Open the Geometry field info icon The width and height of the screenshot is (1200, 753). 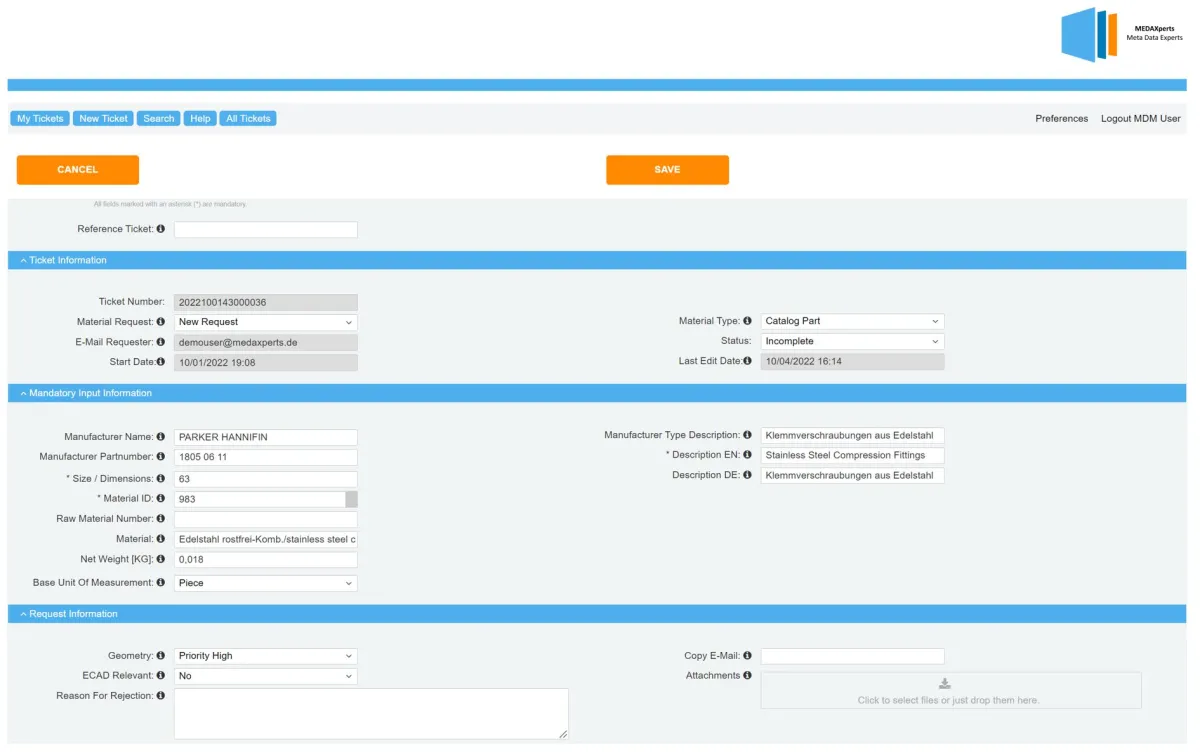point(160,655)
